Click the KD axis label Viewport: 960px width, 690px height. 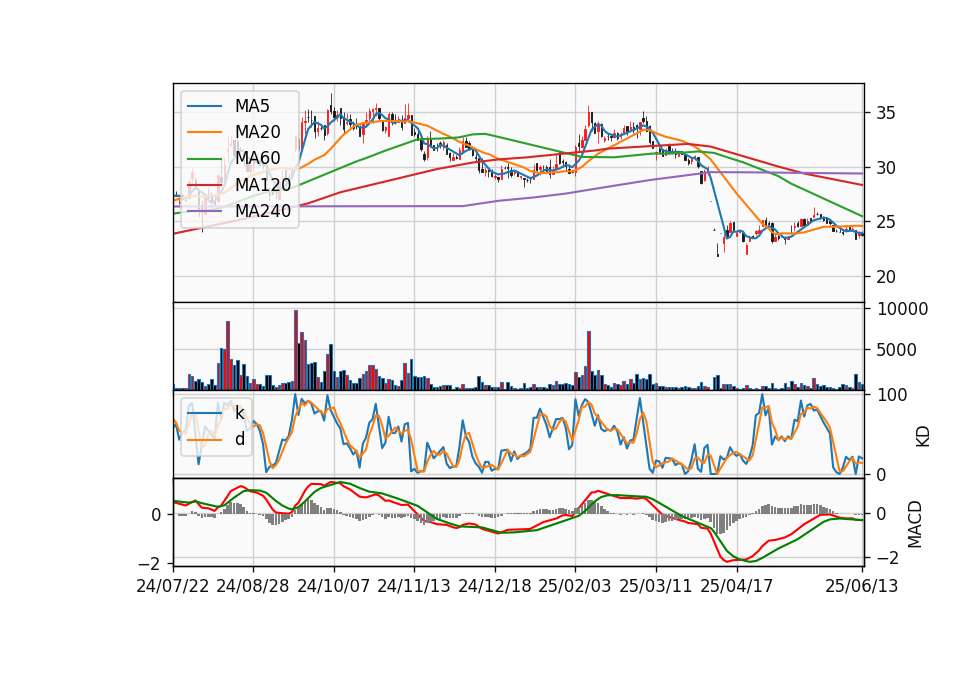pos(922,437)
